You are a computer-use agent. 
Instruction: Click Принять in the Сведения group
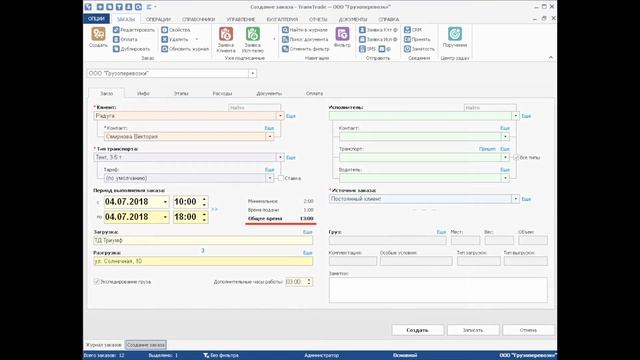point(417,39)
